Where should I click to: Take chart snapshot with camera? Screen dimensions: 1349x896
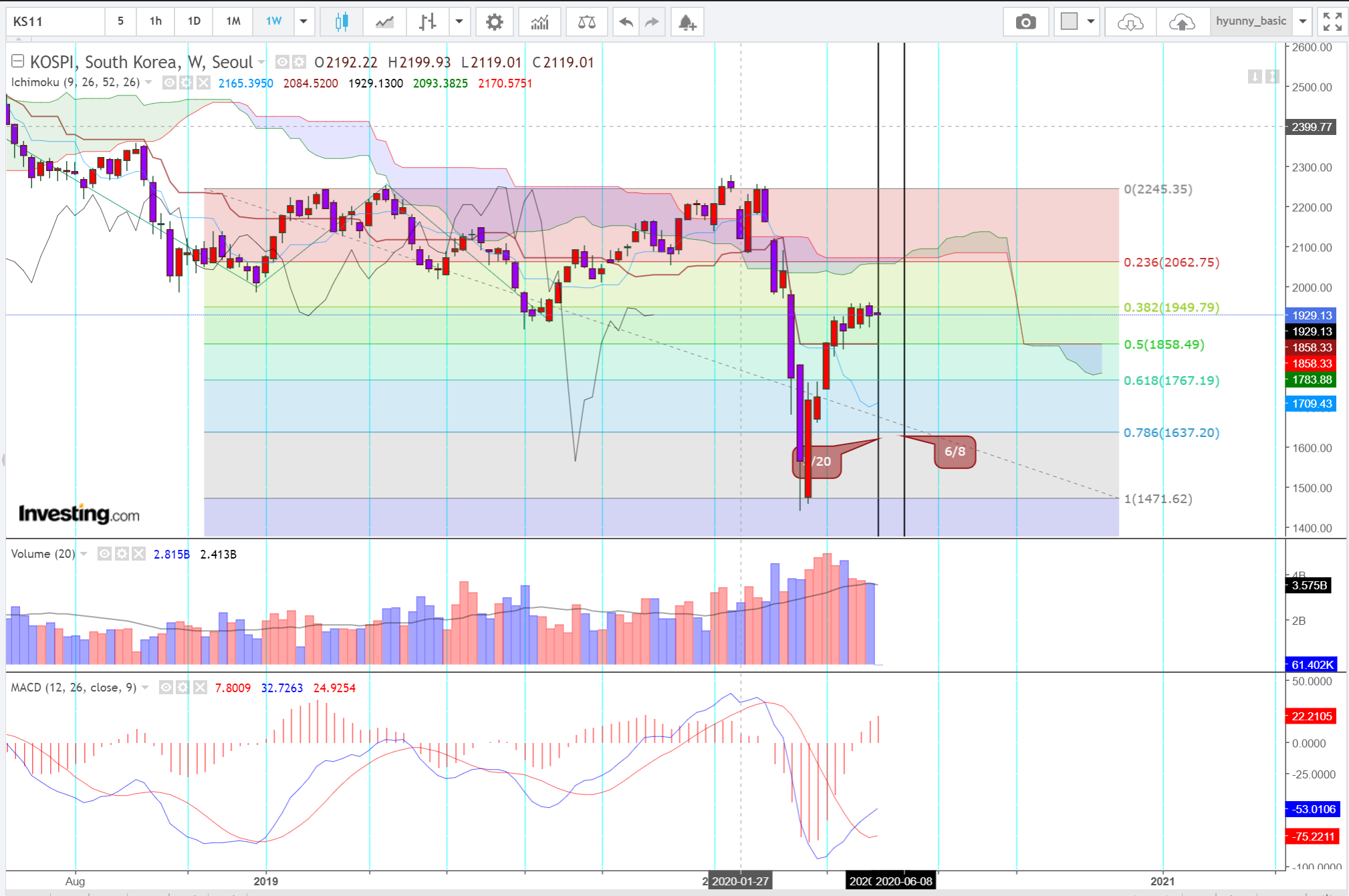point(1025,22)
